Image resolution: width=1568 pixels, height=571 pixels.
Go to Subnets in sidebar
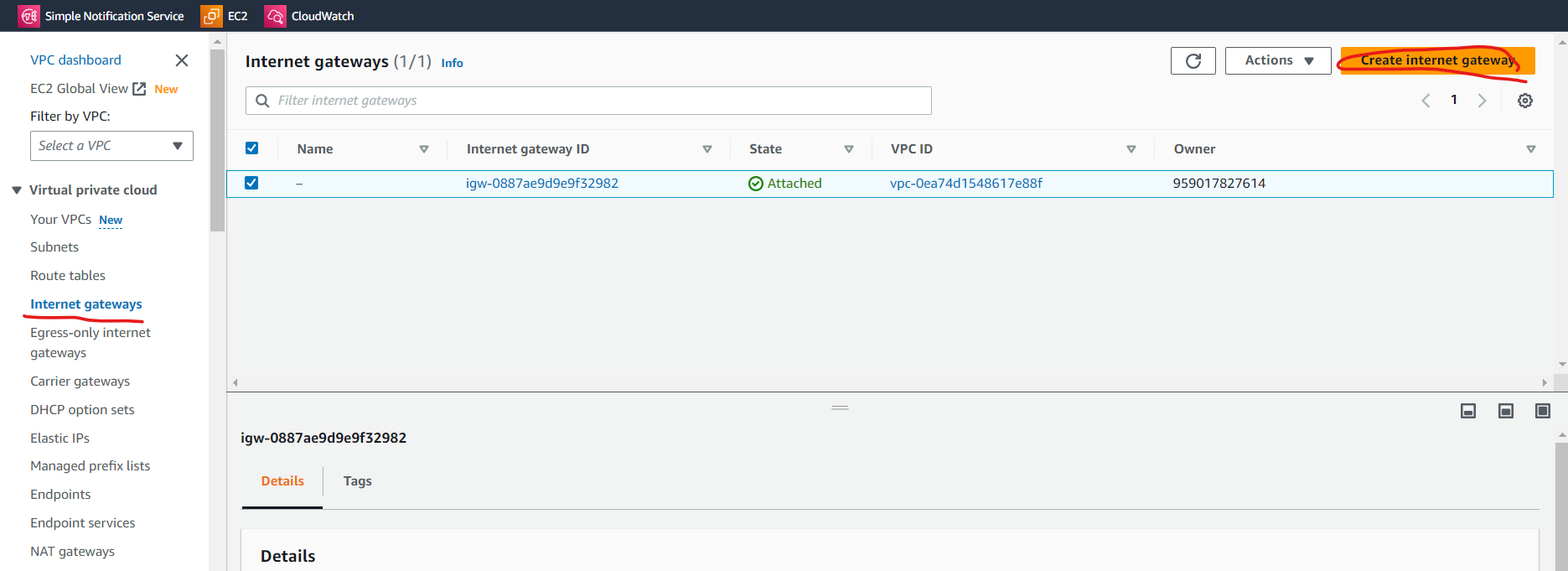(54, 247)
